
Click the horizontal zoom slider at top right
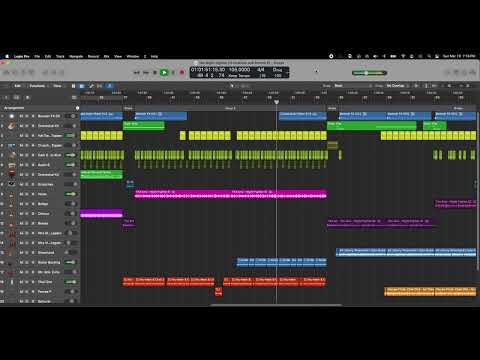pyautogui.click(x=466, y=86)
